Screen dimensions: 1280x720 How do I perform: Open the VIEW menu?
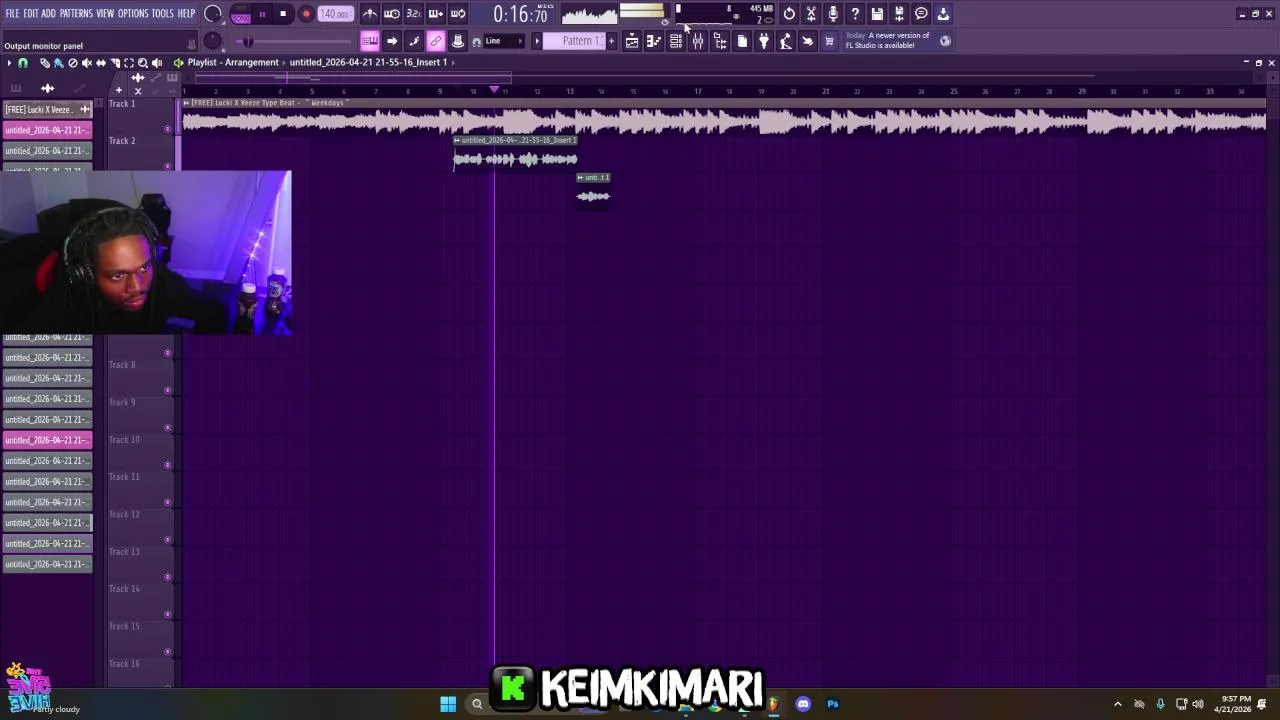(105, 14)
